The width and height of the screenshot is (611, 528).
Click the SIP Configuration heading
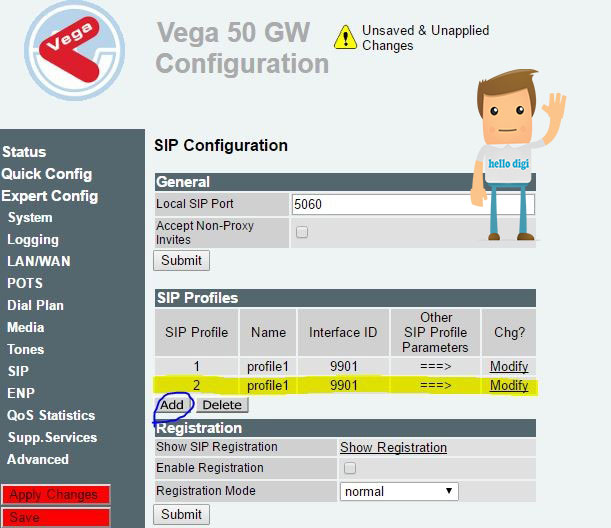[221, 145]
